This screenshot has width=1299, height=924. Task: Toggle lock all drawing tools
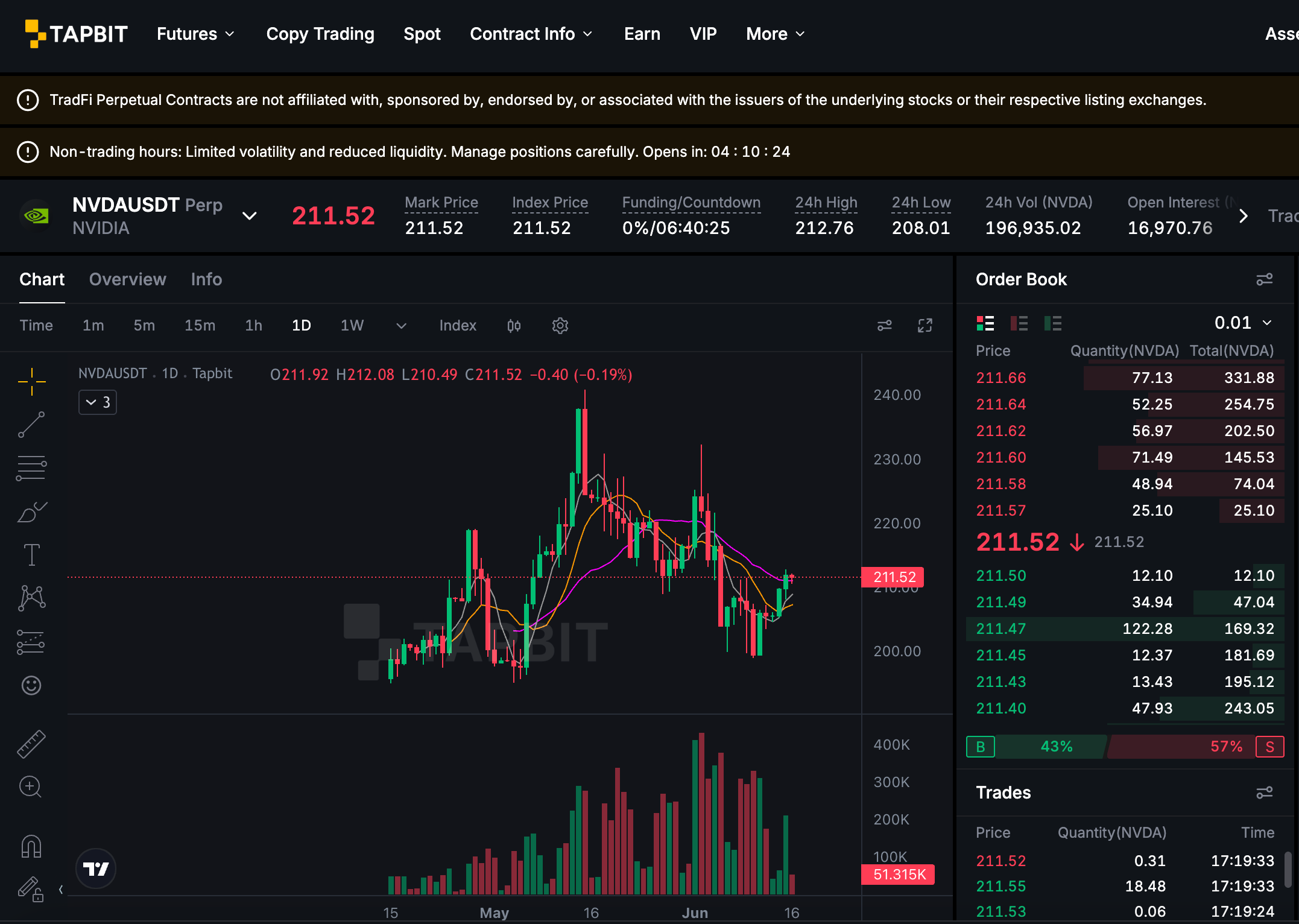[x=31, y=889]
